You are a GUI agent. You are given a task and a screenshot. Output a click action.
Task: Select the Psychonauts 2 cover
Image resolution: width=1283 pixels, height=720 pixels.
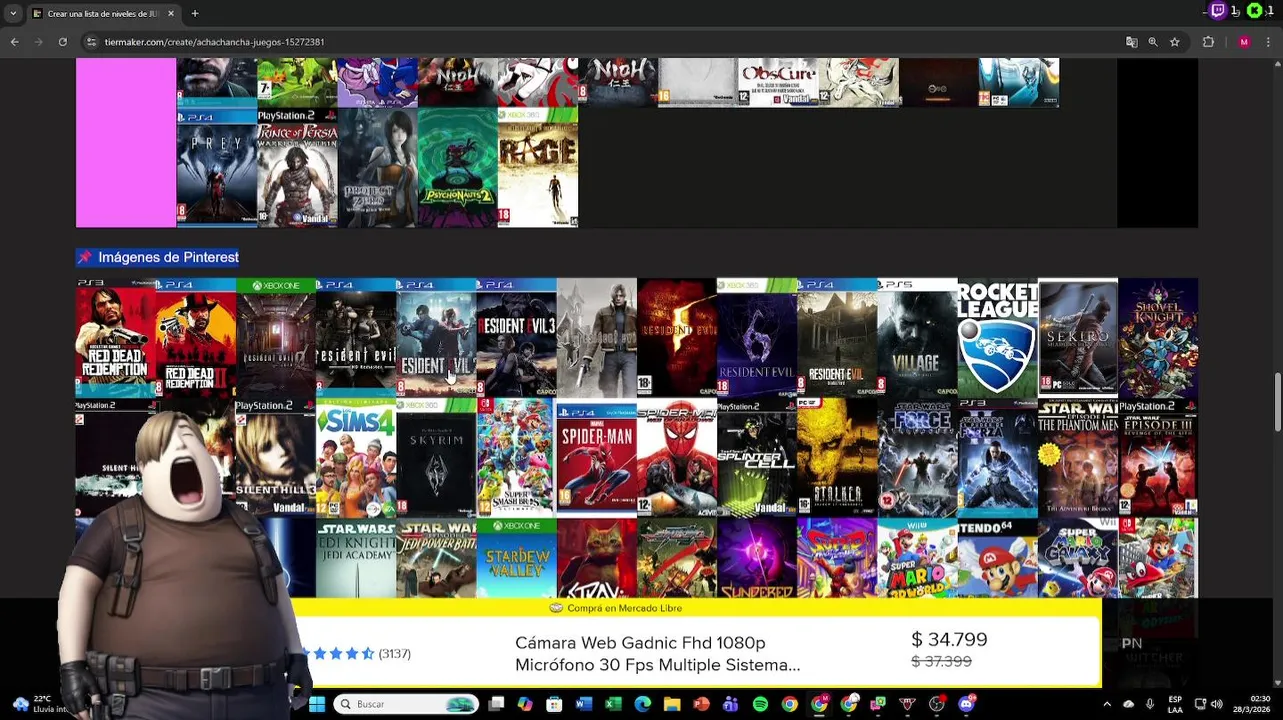tap(457, 167)
